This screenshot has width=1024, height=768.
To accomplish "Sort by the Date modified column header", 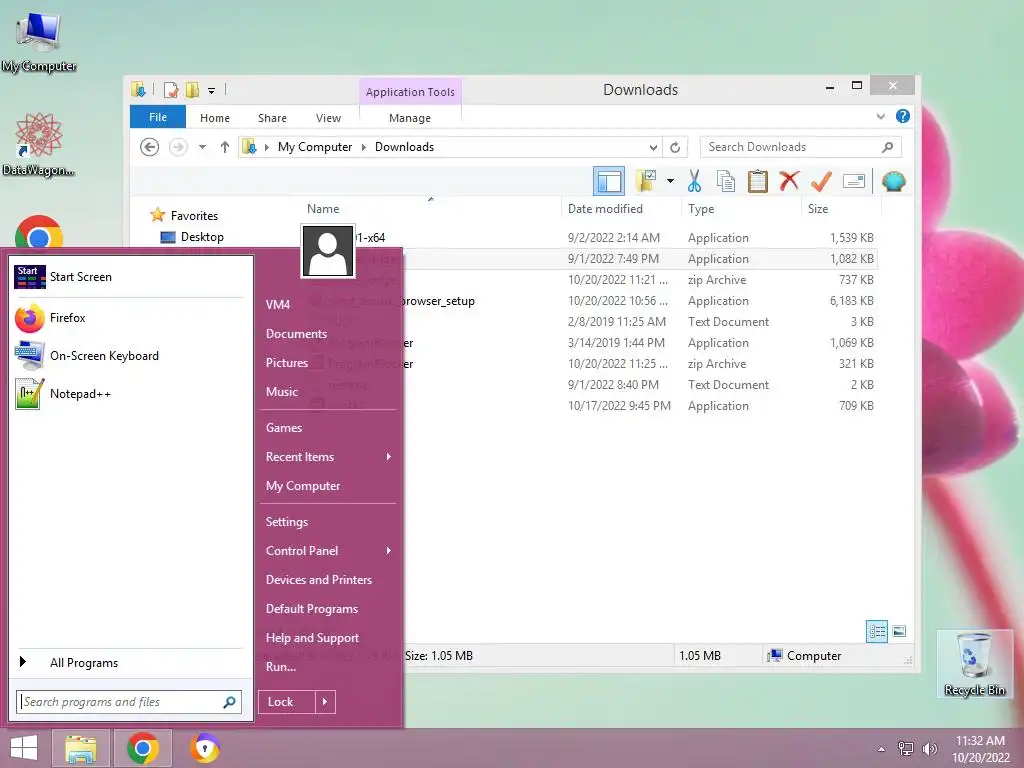I will pyautogui.click(x=605, y=208).
